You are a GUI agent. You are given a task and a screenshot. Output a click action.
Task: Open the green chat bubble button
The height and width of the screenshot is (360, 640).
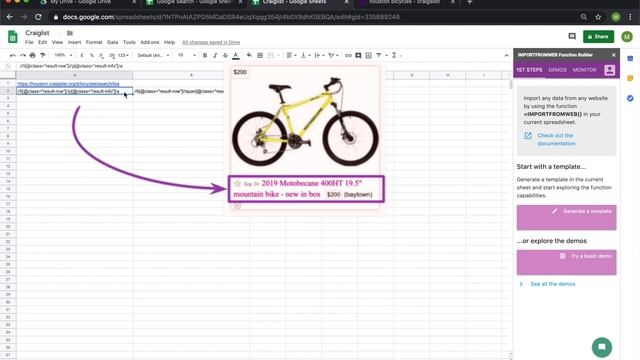click(602, 347)
